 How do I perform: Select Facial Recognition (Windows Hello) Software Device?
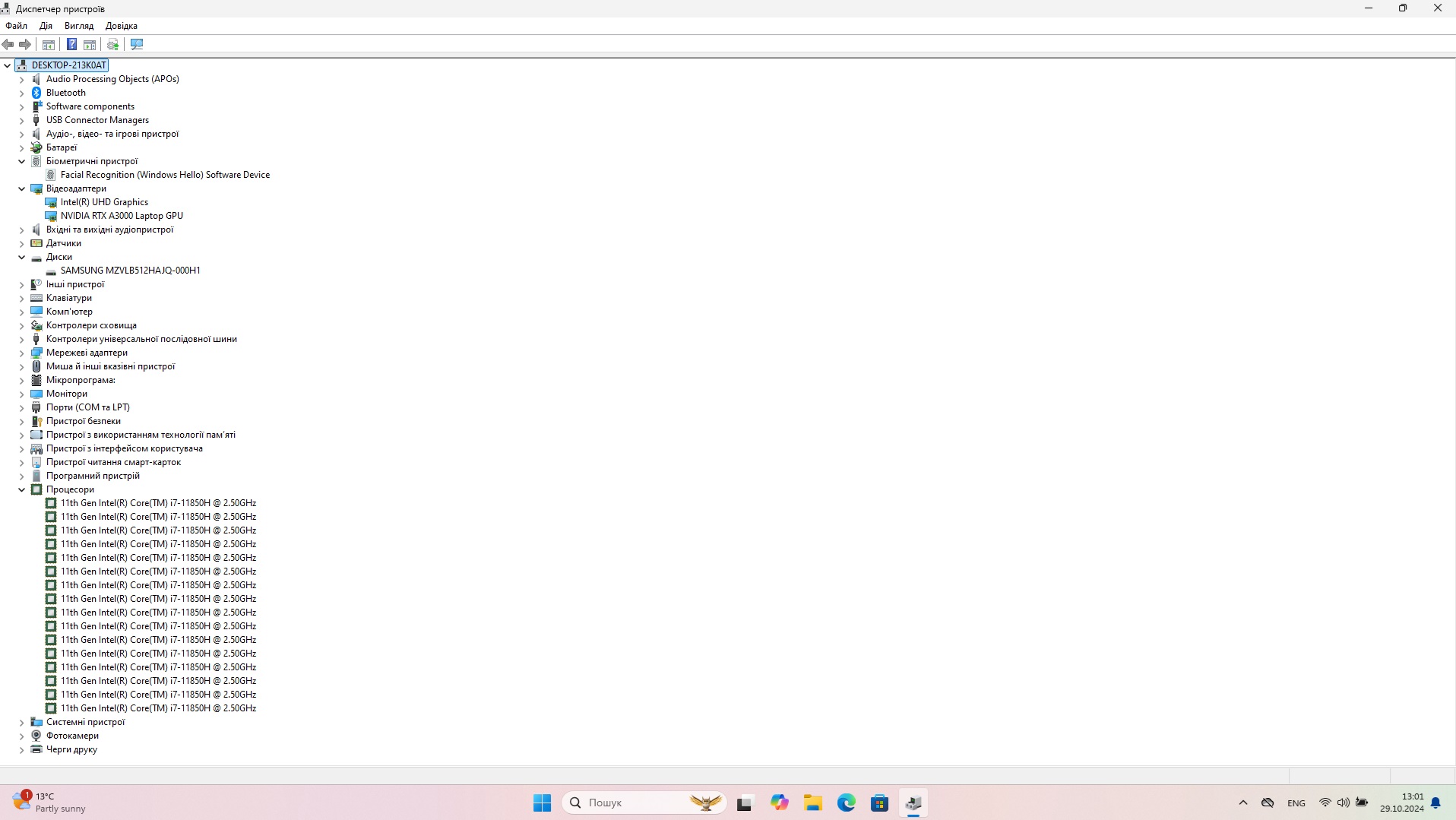[165, 175]
